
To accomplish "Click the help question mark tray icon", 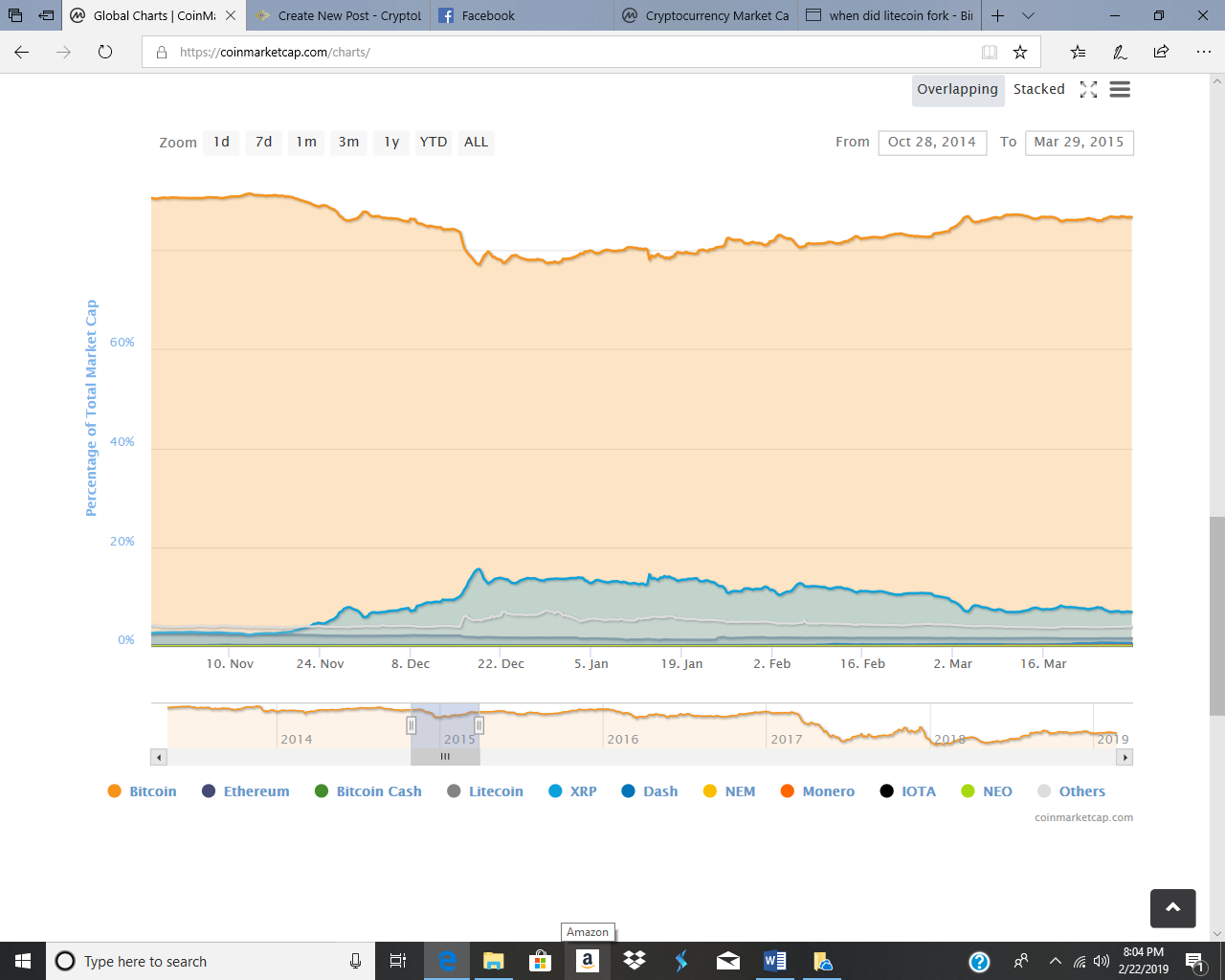I will click(979, 961).
